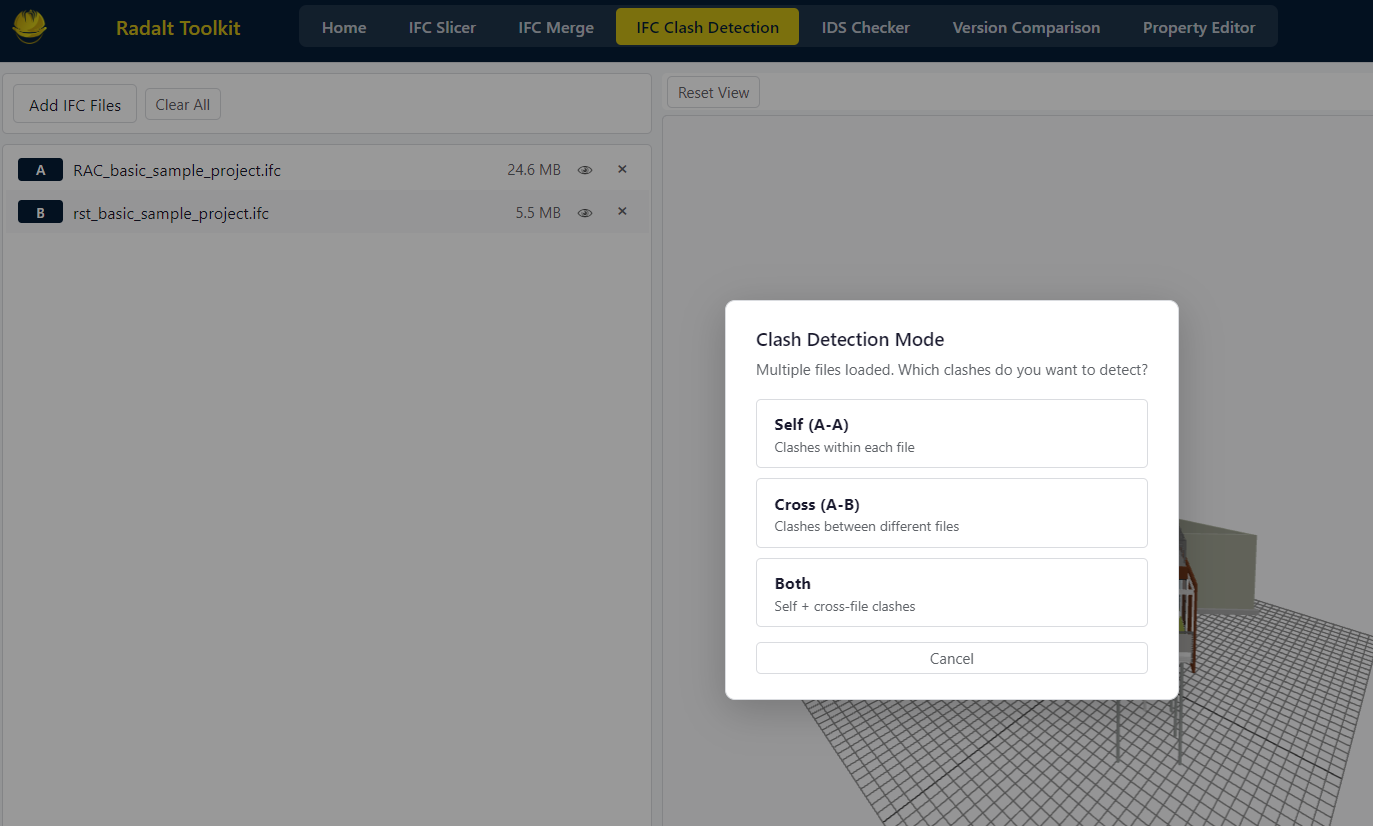Hide the rst_basic_sample_project.ifc model
Viewport: 1373px width, 826px height.
click(585, 212)
